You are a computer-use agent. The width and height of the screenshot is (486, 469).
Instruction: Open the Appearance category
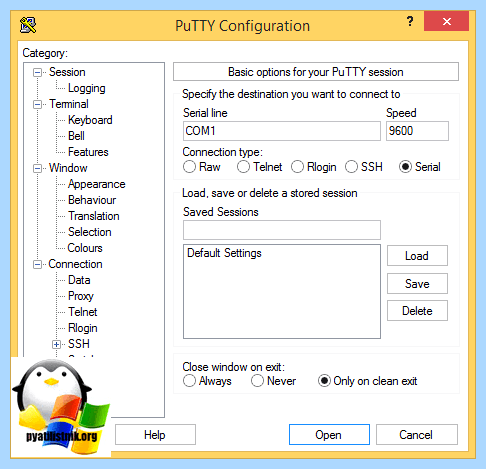(x=97, y=184)
